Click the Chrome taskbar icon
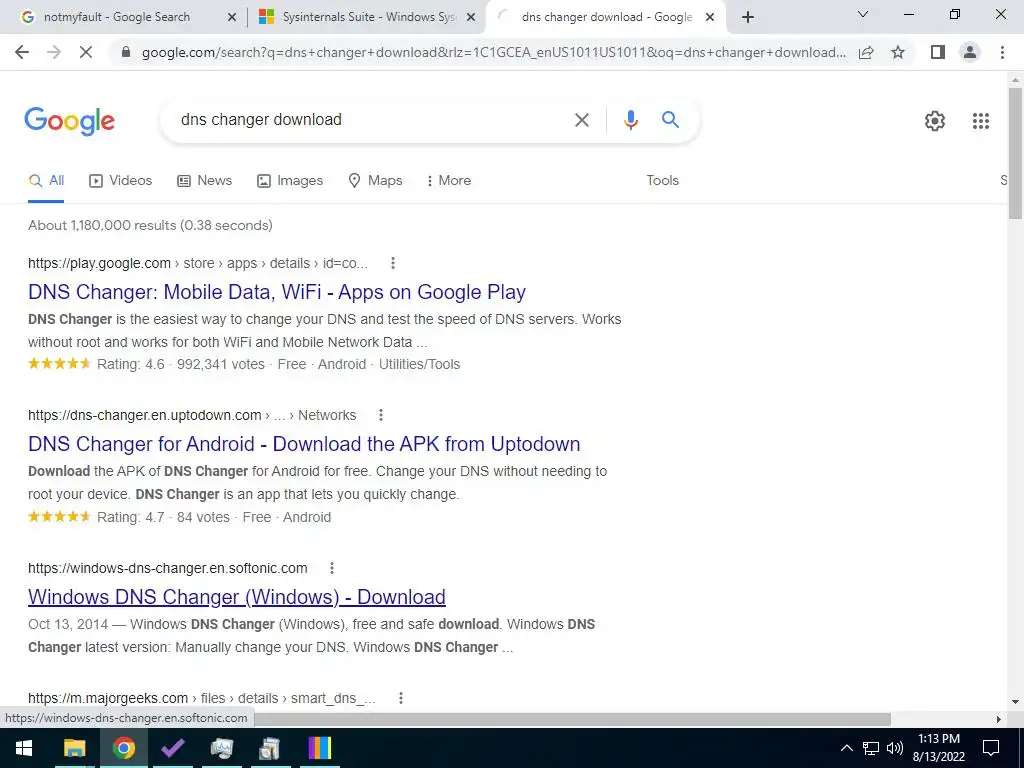The height and width of the screenshot is (768, 1024). (x=123, y=748)
